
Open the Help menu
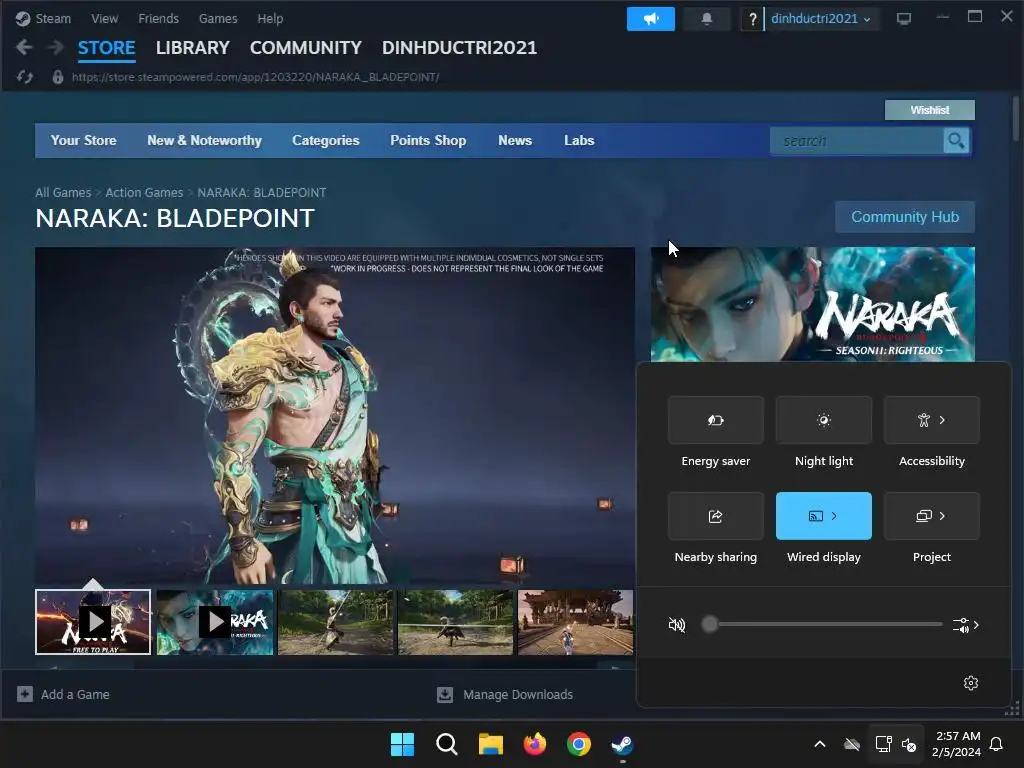(270, 18)
